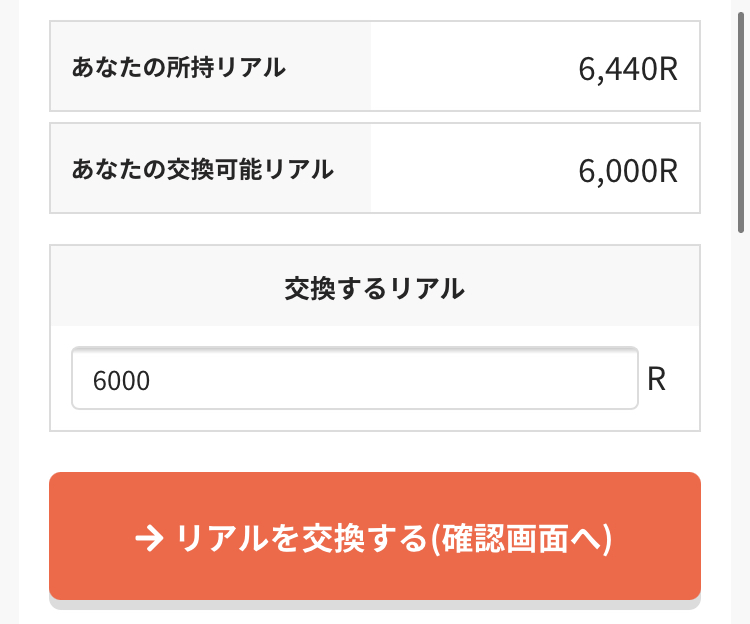Click the blank space between the input panel and orange button
Image resolution: width=750 pixels, height=624 pixels.
tap(375, 452)
